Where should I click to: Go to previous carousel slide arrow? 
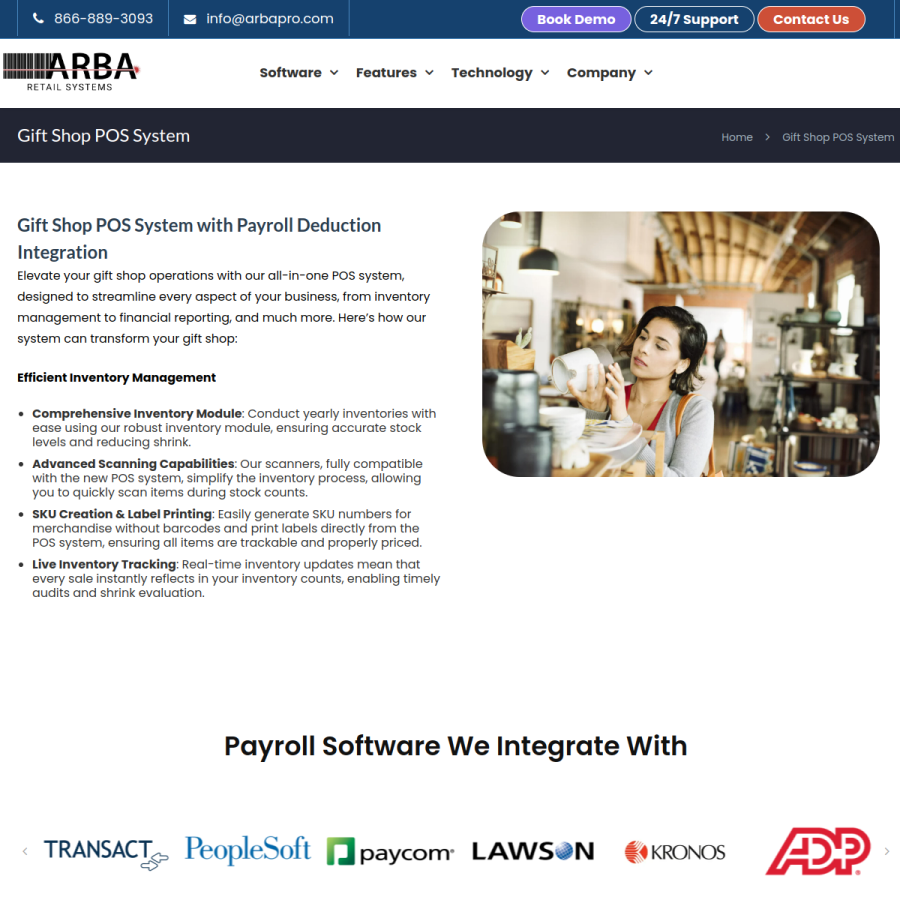pyautogui.click(x=25, y=851)
